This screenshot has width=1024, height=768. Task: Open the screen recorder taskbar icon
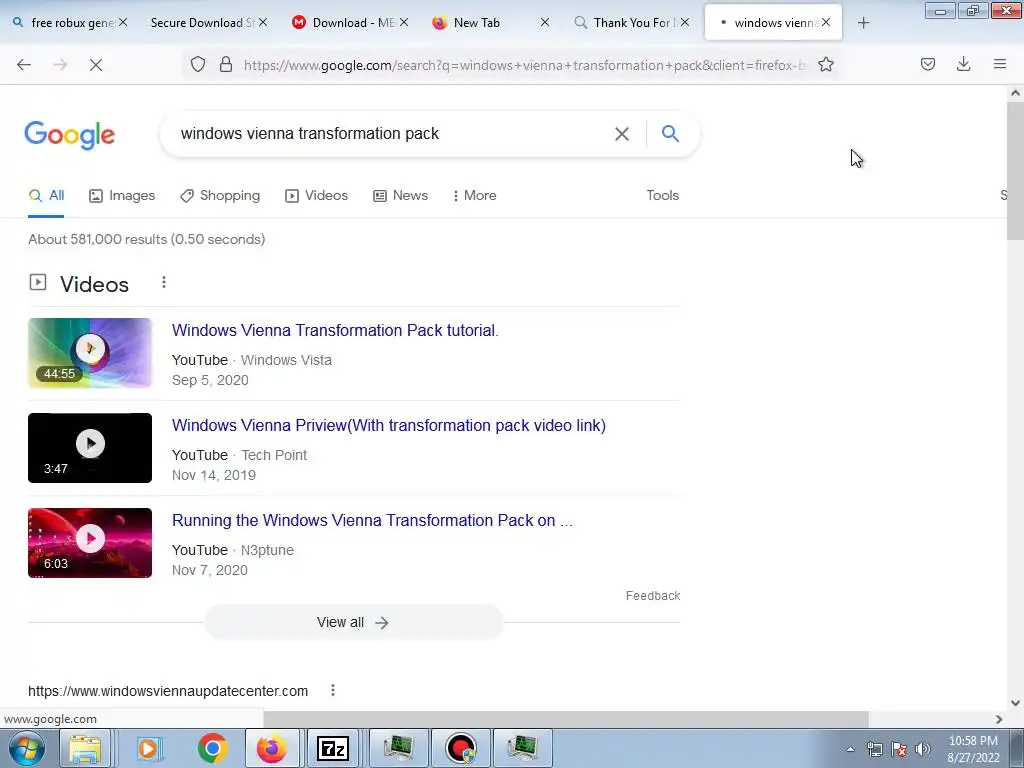click(x=461, y=748)
